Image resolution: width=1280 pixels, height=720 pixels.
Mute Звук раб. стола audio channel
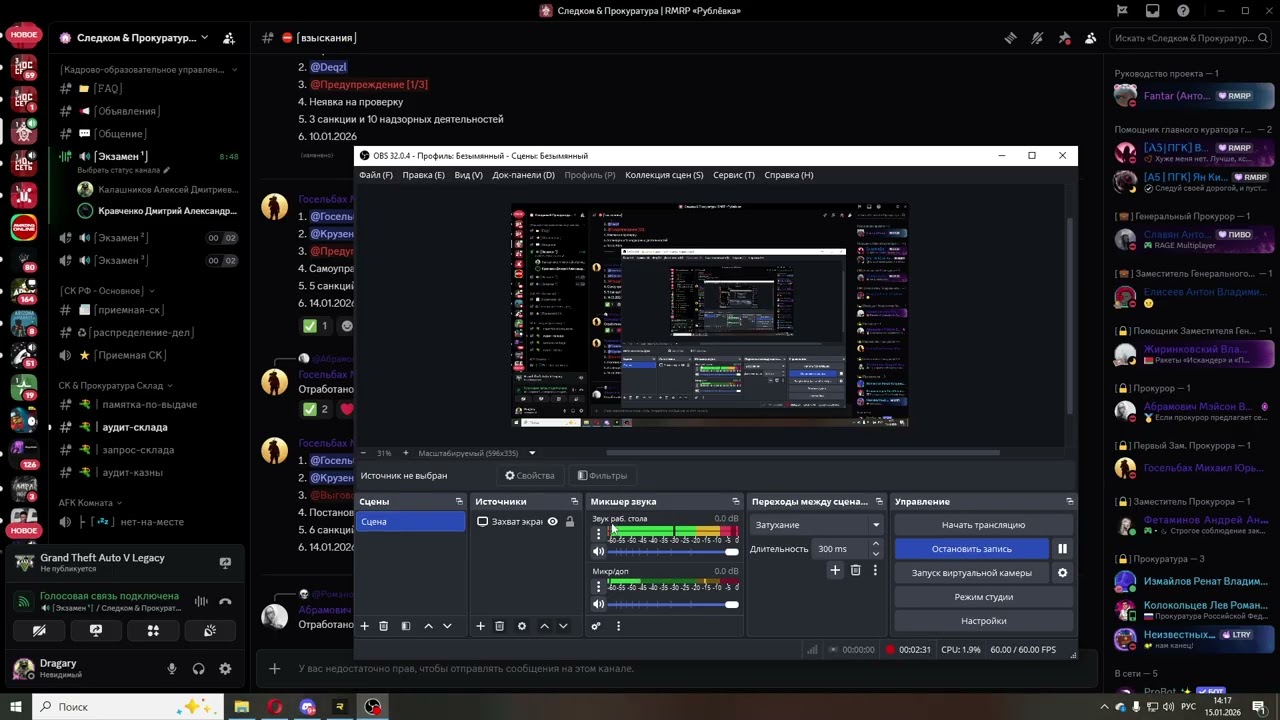(x=598, y=552)
